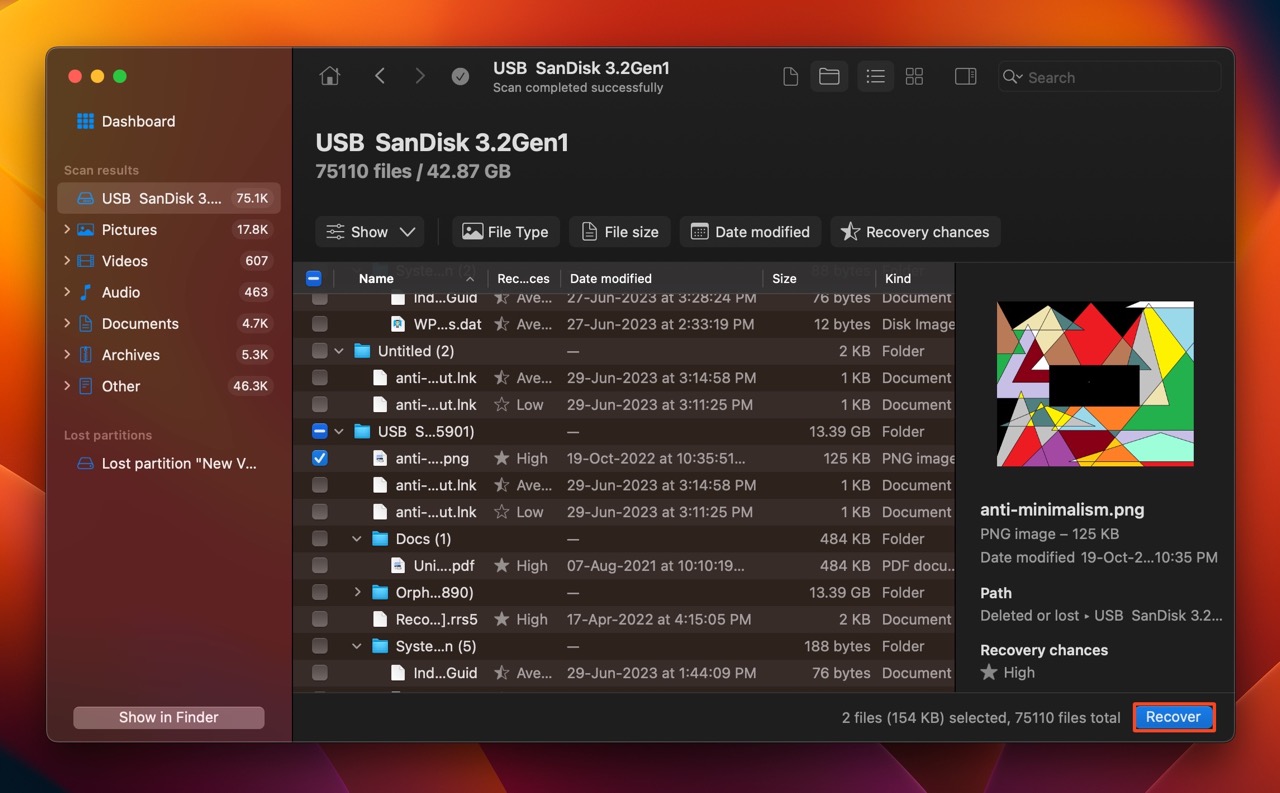Click the Home icon in toolbar

pyautogui.click(x=329, y=77)
